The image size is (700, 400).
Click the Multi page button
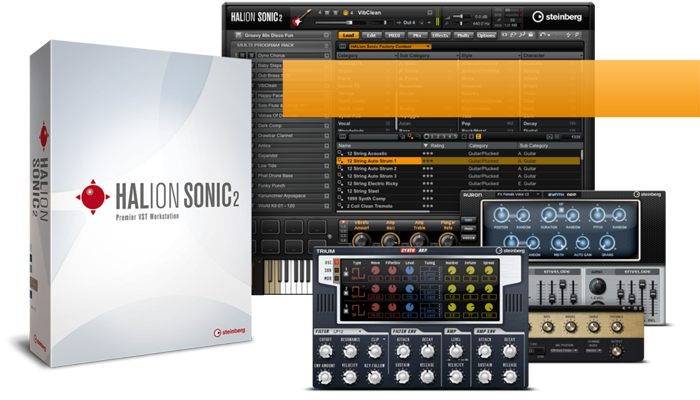coord(463,35)
